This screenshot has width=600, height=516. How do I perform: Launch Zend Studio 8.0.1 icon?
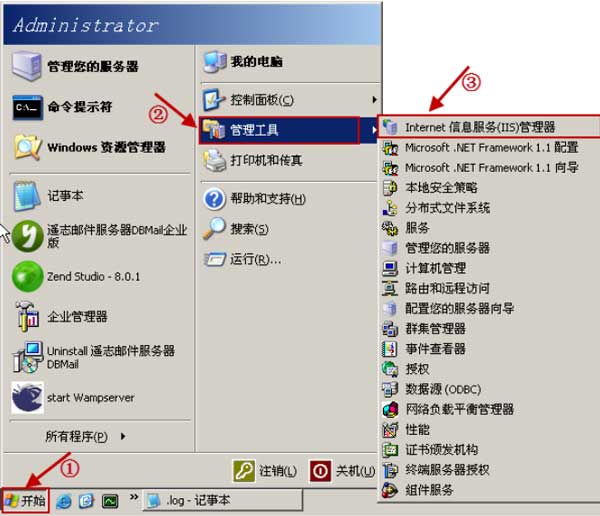pyautogui.click(x=27, y=276)
